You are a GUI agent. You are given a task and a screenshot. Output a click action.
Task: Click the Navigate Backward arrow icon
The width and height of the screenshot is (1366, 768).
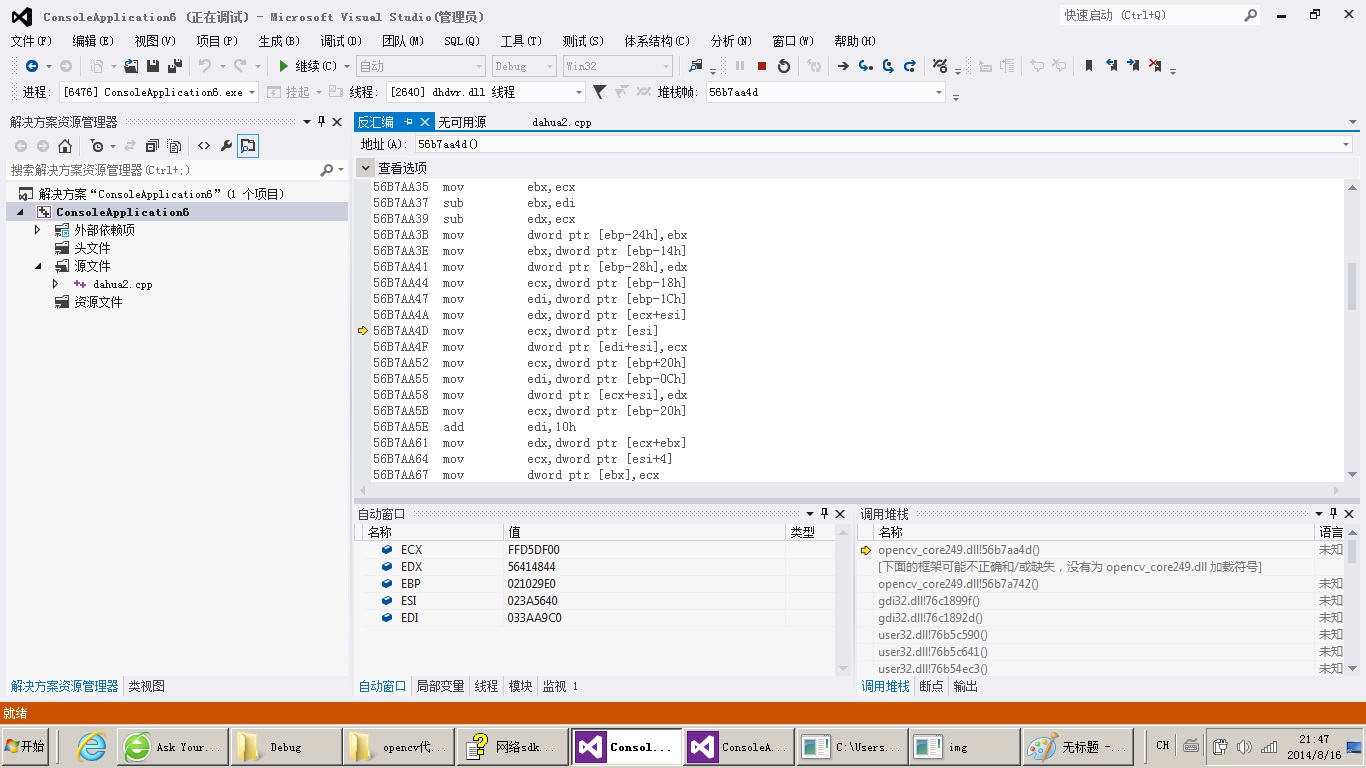tap(32, 66)
